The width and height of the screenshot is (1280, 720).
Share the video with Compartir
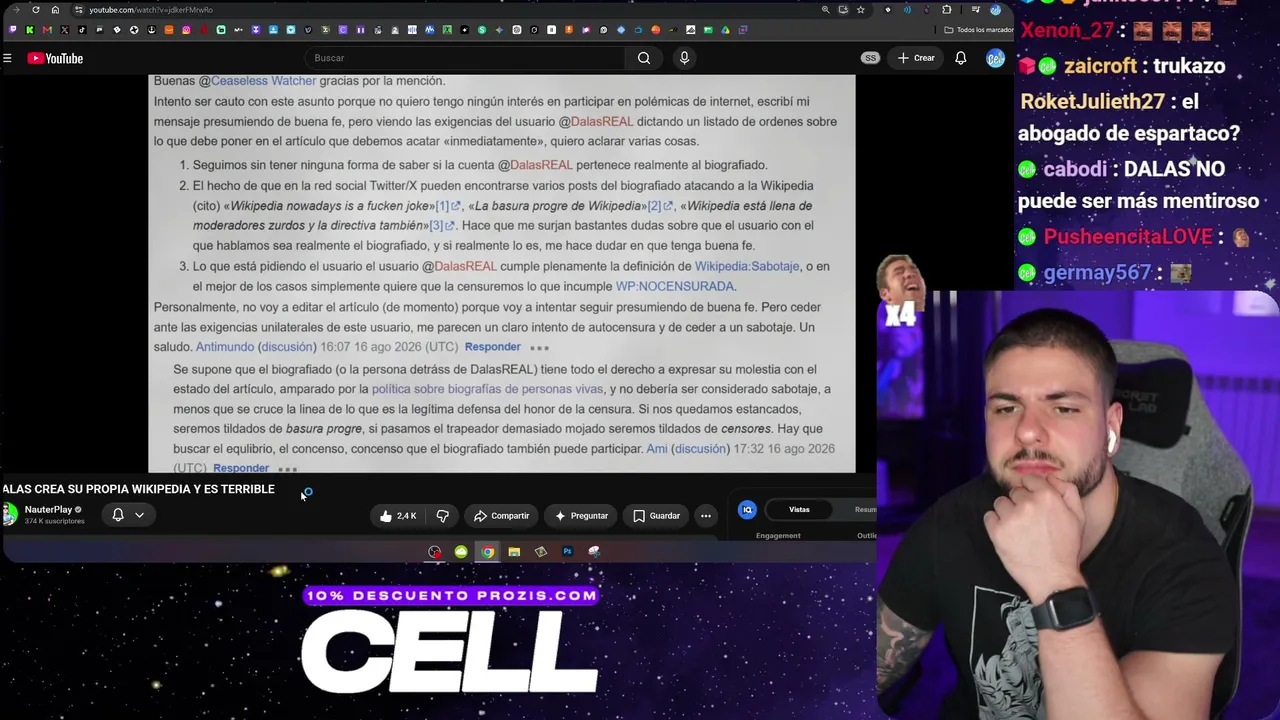(501, 516)
